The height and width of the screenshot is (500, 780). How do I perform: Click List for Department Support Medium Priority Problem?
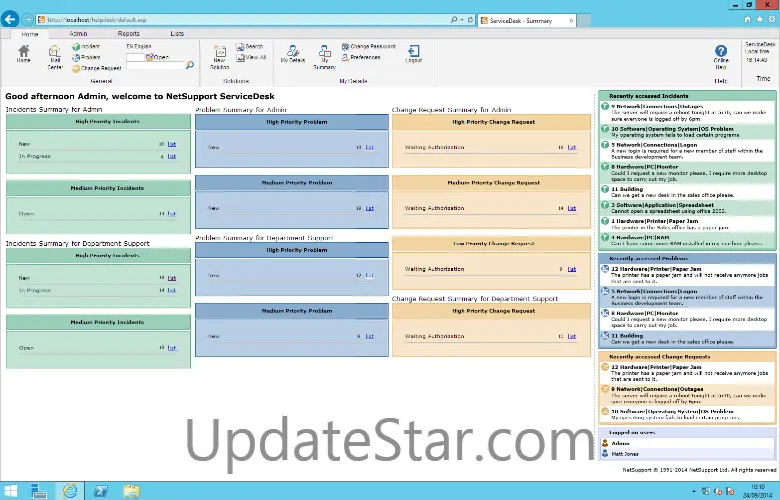(x=370, y=336)
